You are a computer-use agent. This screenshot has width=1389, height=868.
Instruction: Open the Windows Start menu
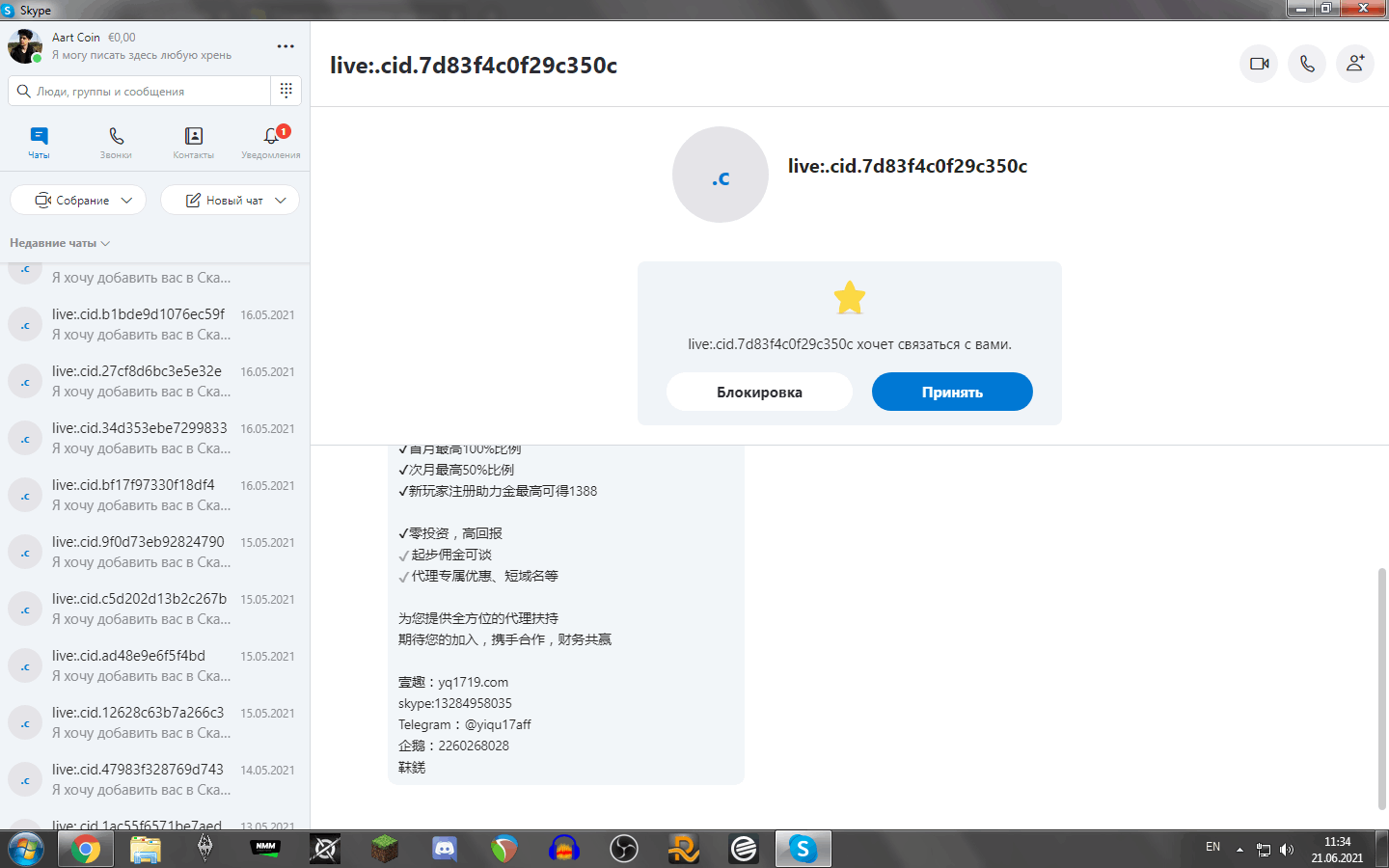point(26,849)
